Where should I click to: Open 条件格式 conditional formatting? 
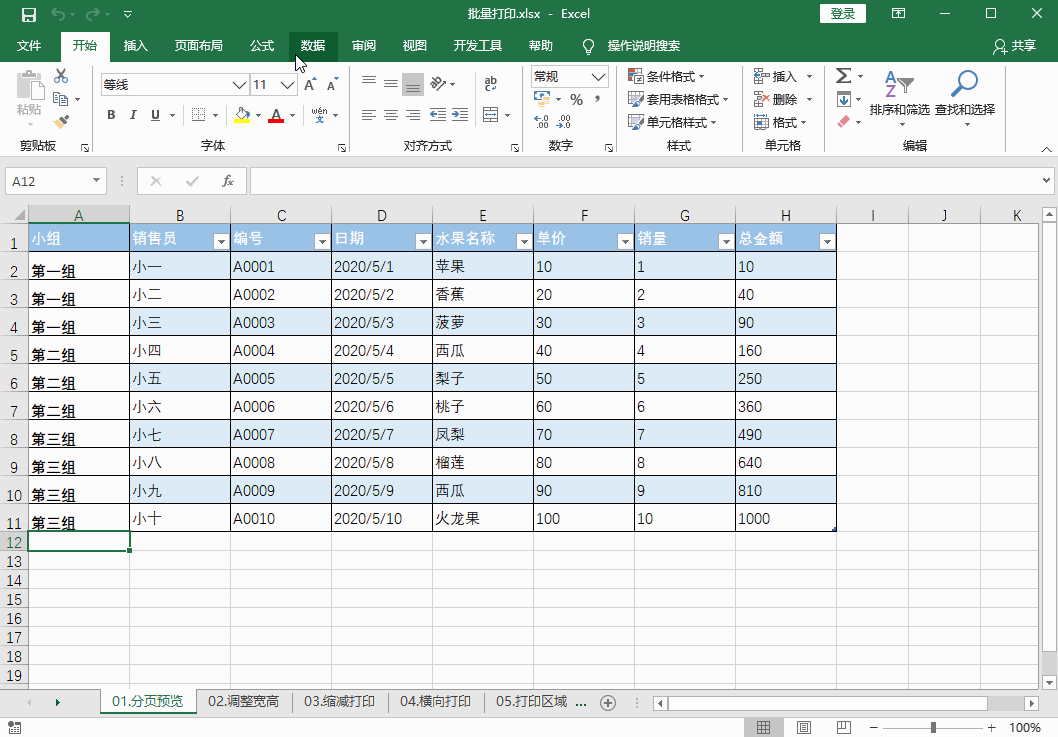point(666,76)
